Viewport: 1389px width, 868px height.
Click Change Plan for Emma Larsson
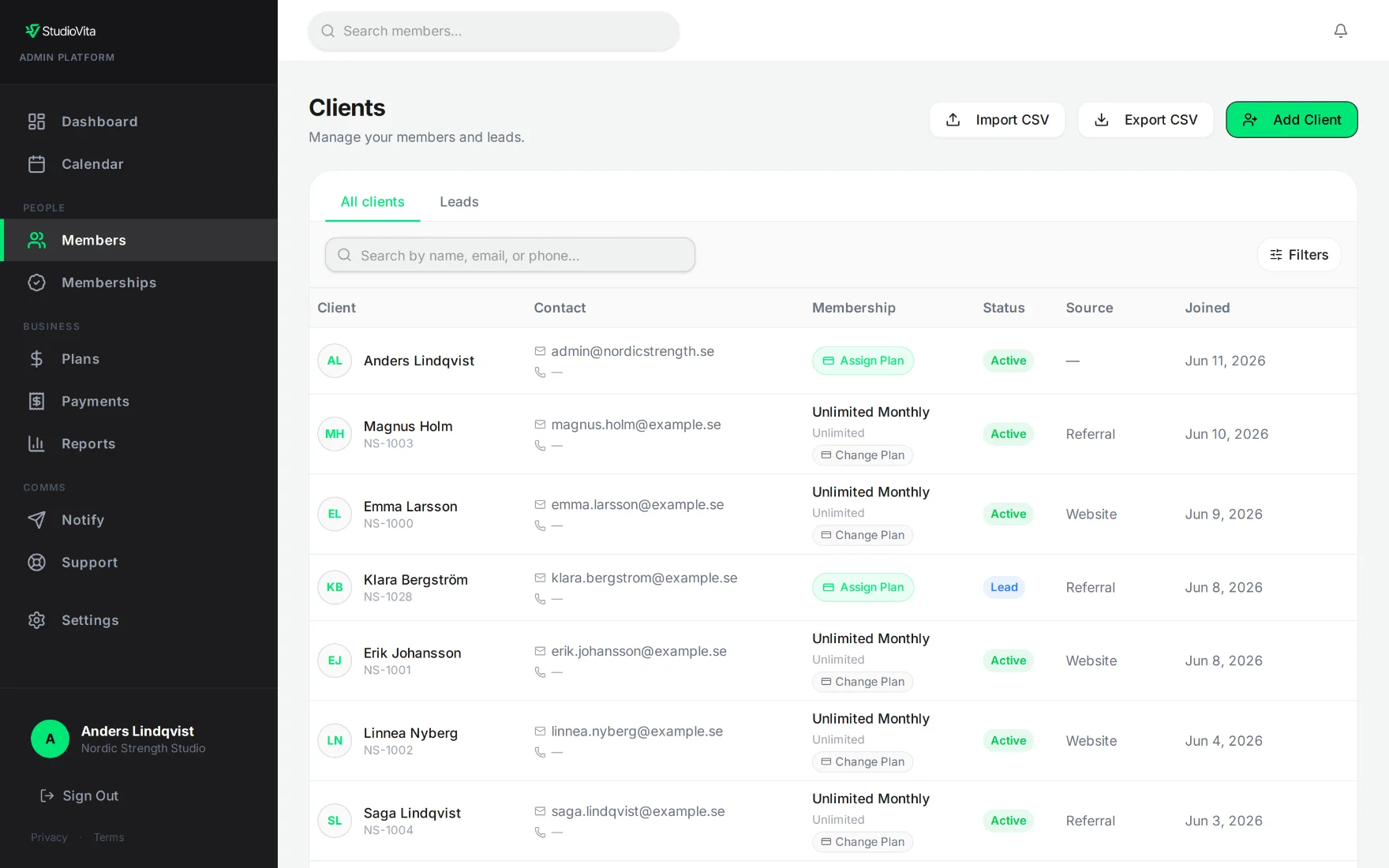coord(863,535)
